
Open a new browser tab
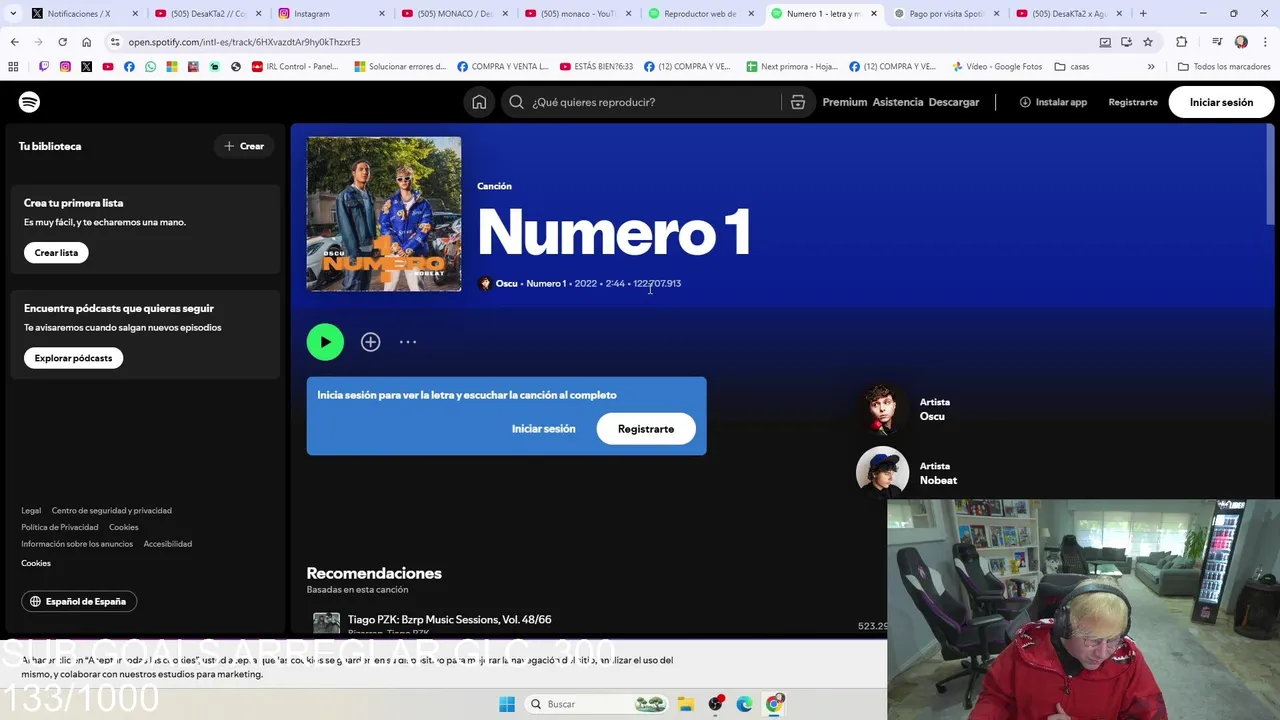tap(1143, 14)
